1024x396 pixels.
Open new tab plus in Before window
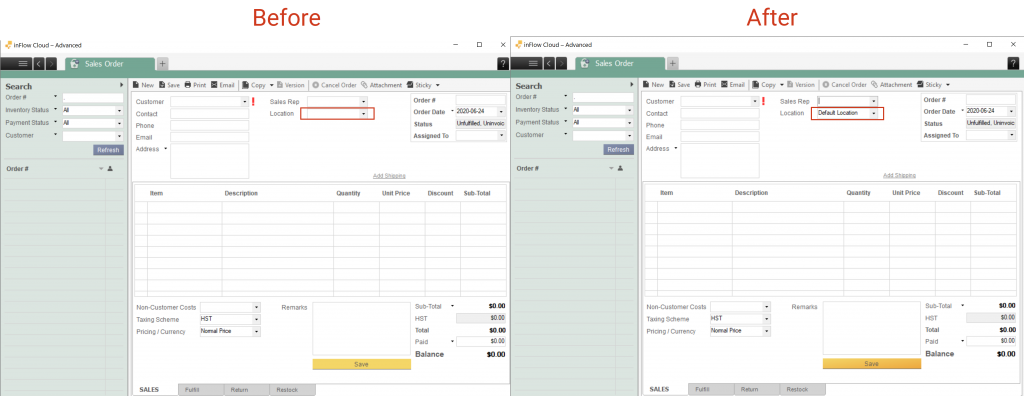point(163,63)
